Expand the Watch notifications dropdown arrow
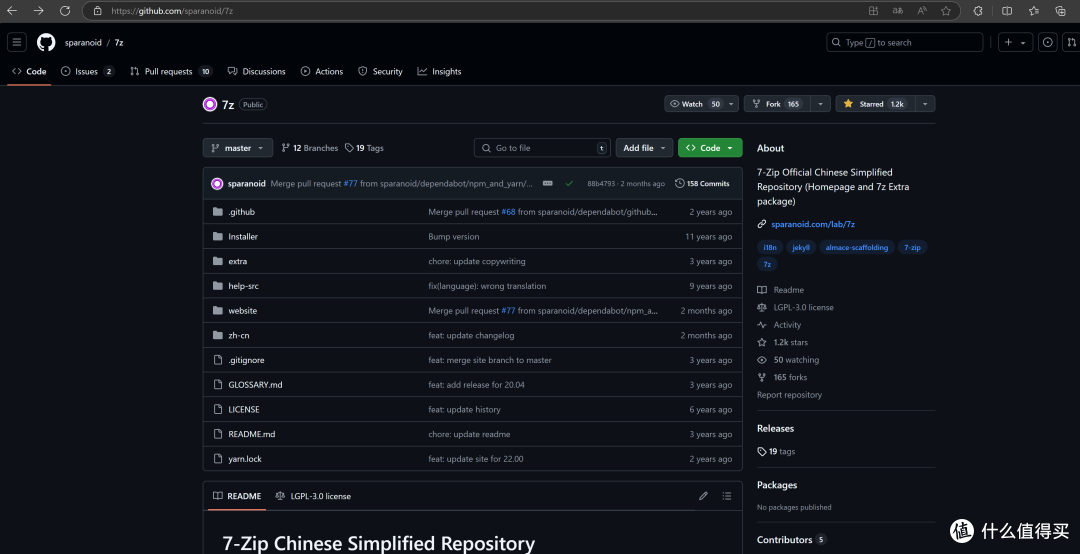The width and height of the screenshot is (1080, 554). [x=731, y=104]
